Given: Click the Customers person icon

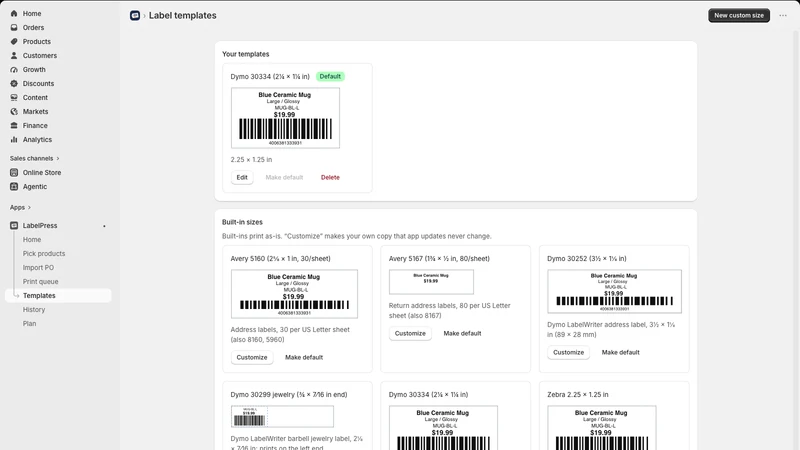Looking at the screenshot, I should click(x=14, y=56).
